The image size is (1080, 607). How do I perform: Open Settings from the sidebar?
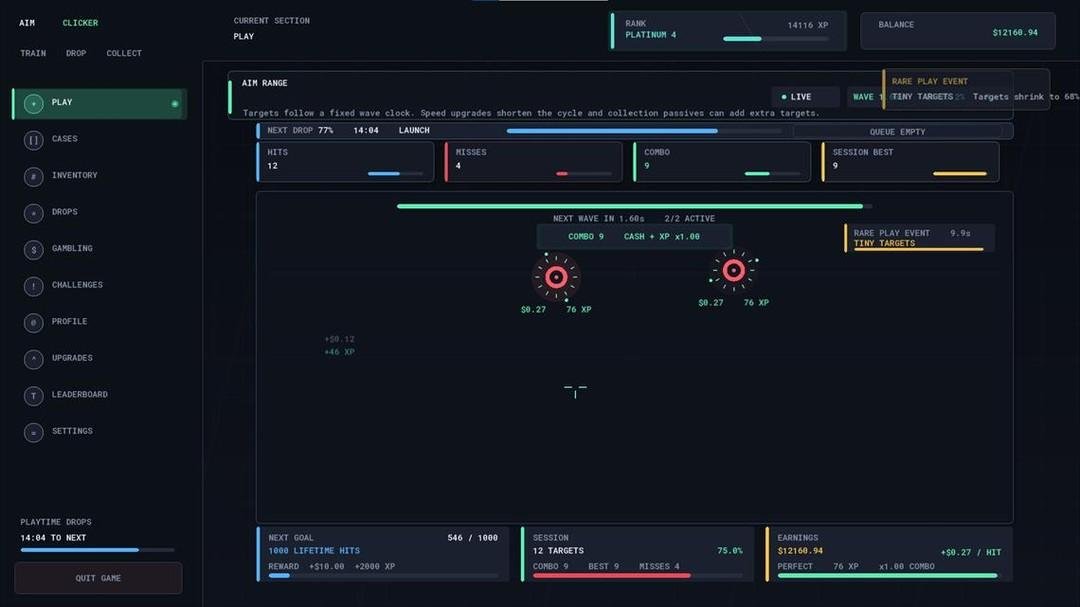pyautogui.click(x=72, y=431)
